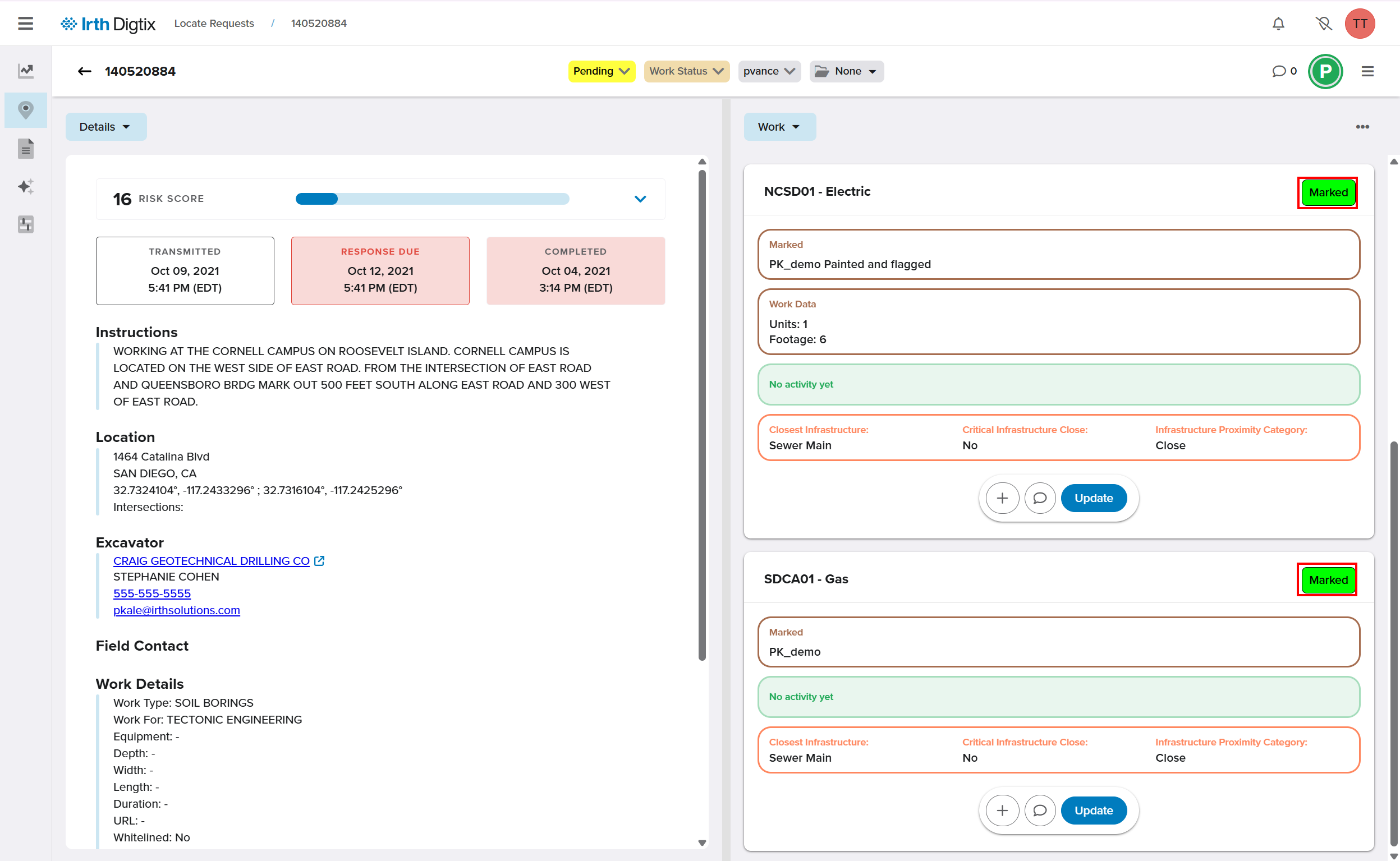Open the Work Status dropdown

pos(686,71)
